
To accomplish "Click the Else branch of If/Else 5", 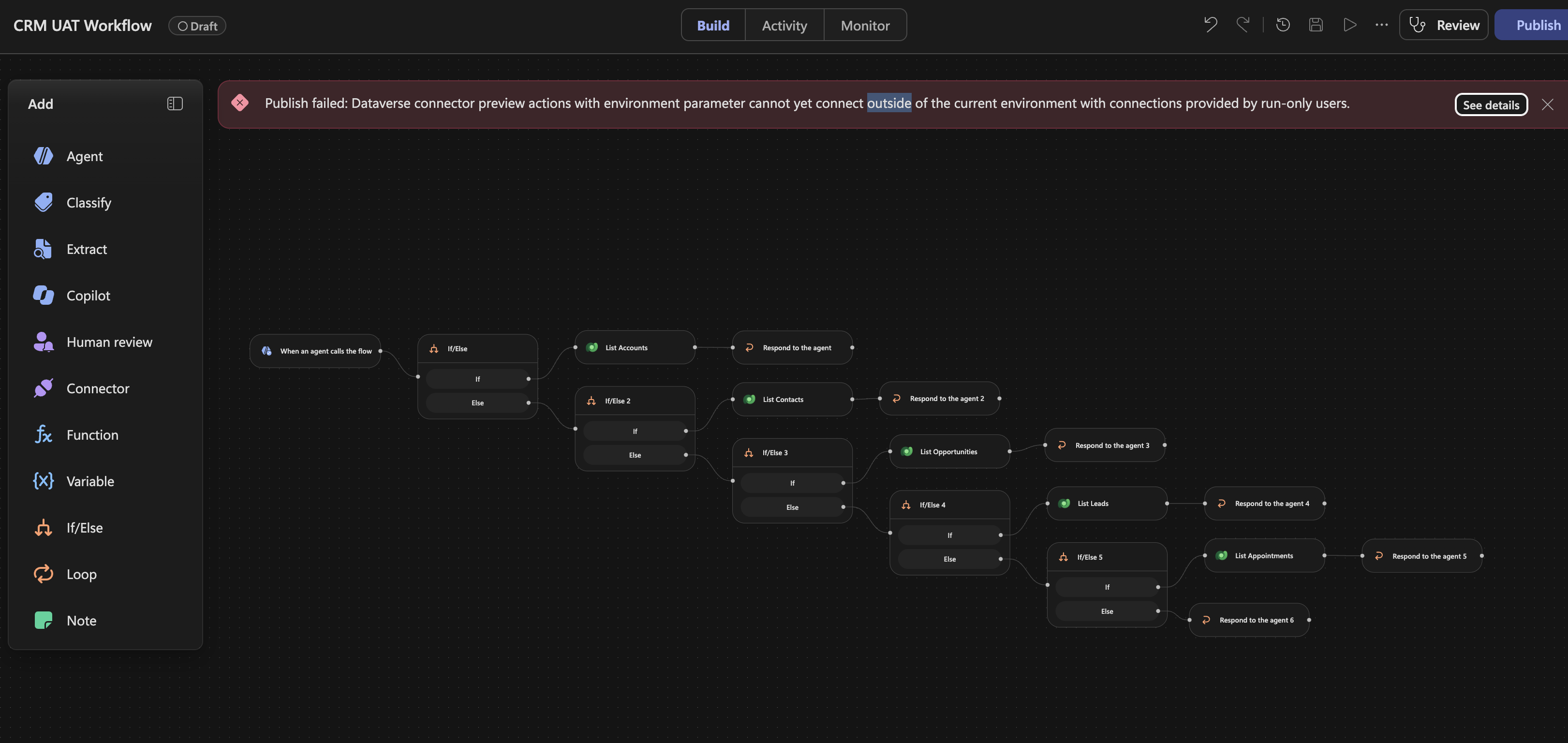I will (1107, 611).
